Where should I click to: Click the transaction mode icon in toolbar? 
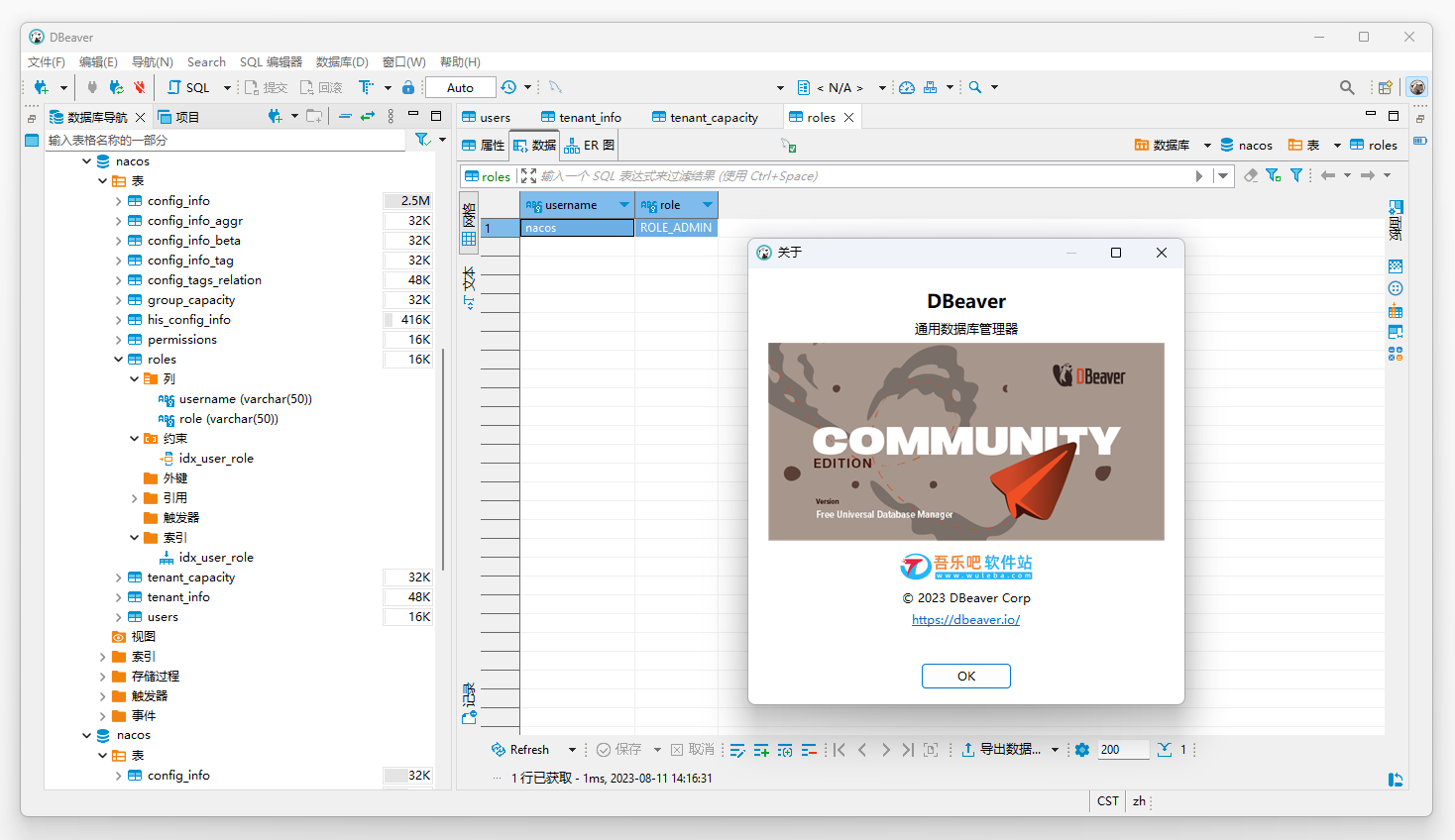pos(366,87)
